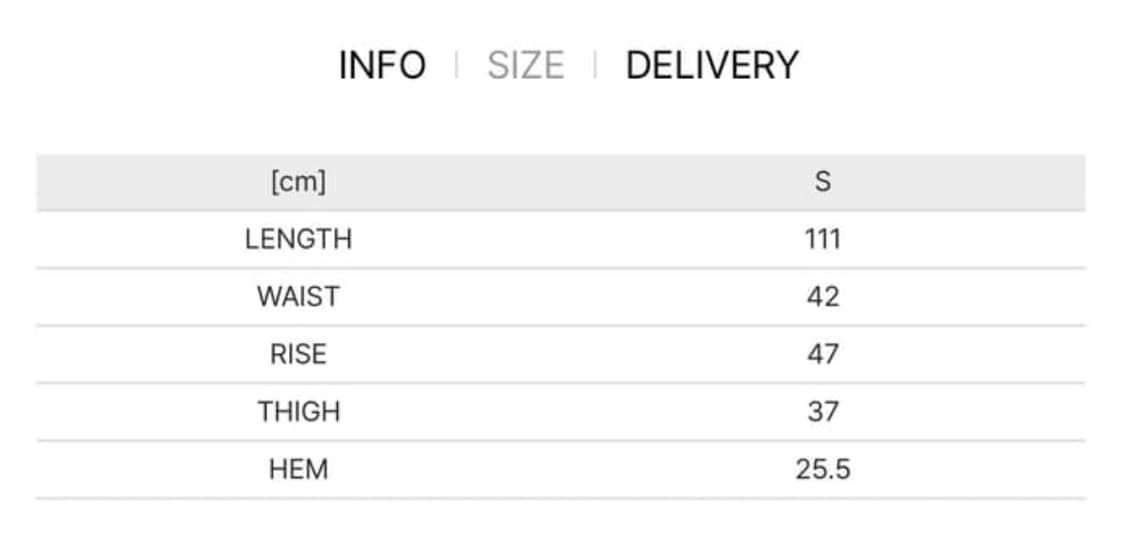Viewport: 1125px width, 535px height.
Task: Click the [cm] unit header cell
Action: pos(298,182)
